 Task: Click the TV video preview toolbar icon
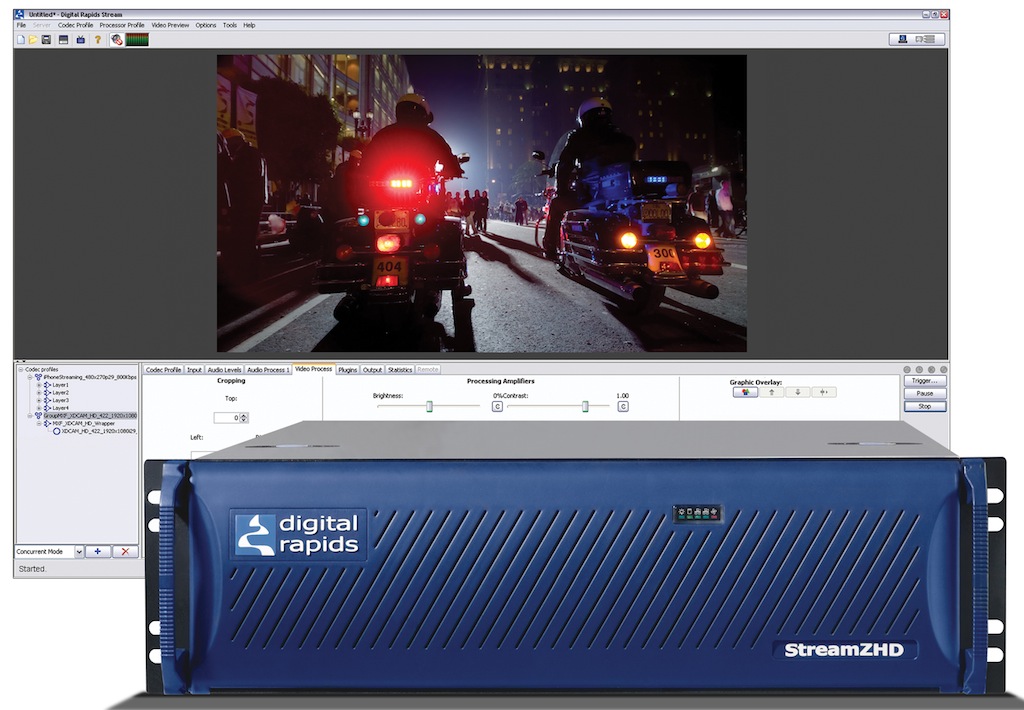click(80, 40)
